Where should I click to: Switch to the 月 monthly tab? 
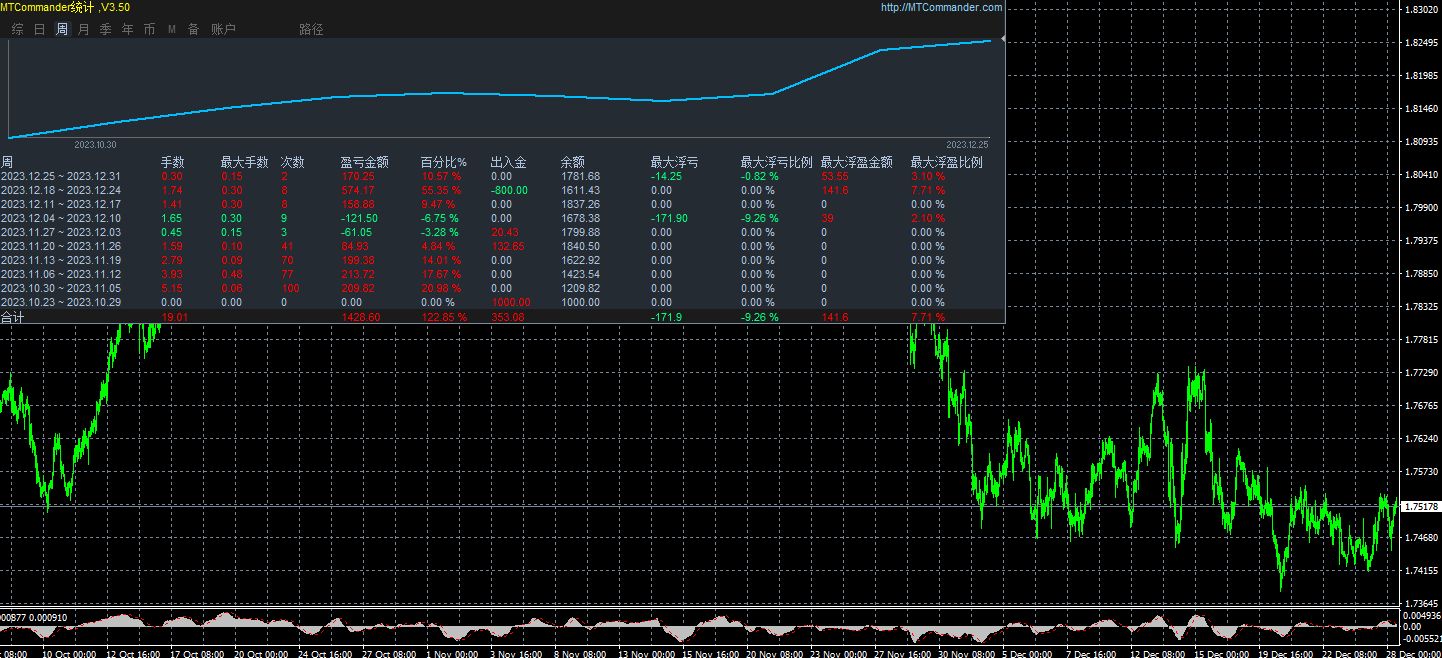(x=83, y=29)
